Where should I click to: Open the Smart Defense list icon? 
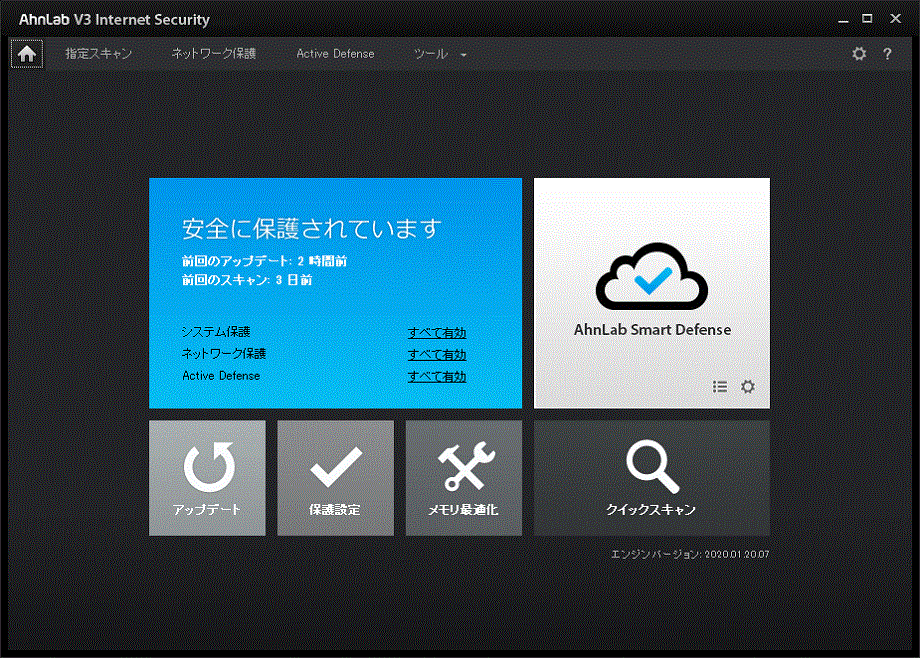[x=720, y=387]
